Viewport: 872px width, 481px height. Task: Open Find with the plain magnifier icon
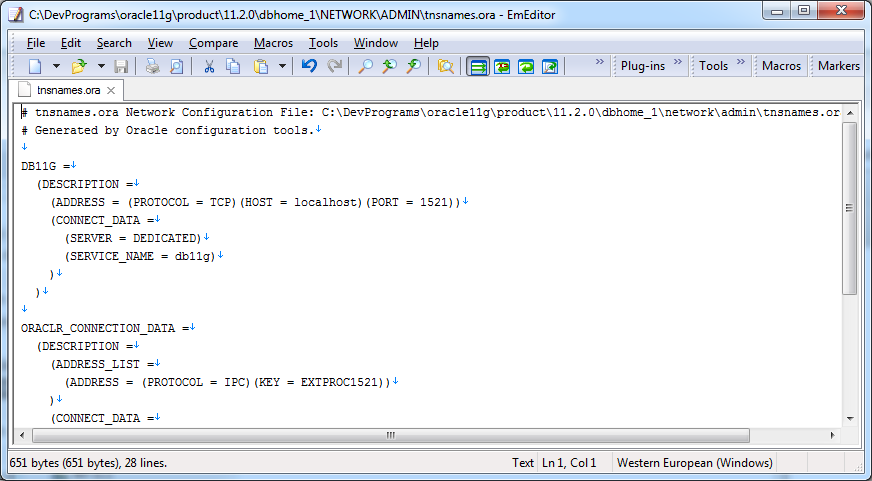pos(365,66)
